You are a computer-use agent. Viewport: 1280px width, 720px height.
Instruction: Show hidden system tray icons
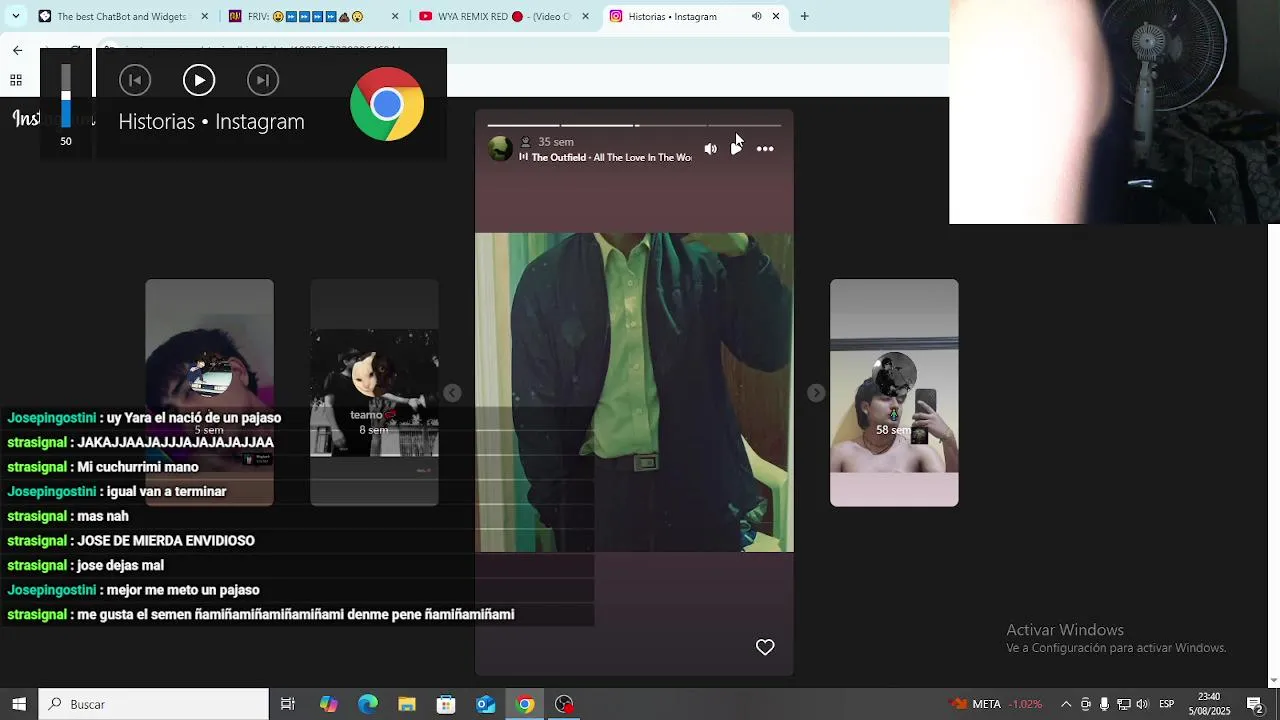coord(1066,704)
